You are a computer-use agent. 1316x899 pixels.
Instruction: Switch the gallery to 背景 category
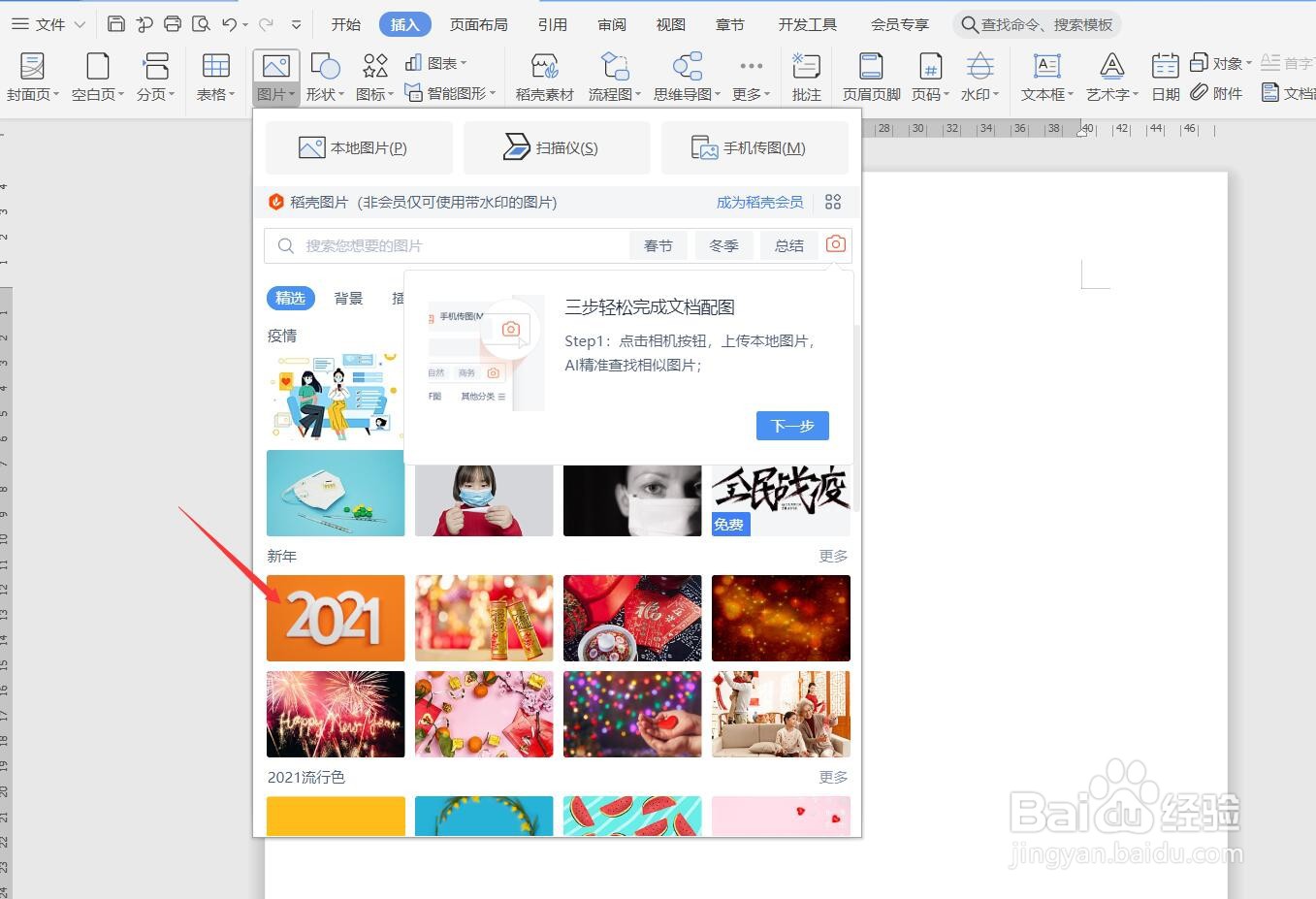pos(347,298)
